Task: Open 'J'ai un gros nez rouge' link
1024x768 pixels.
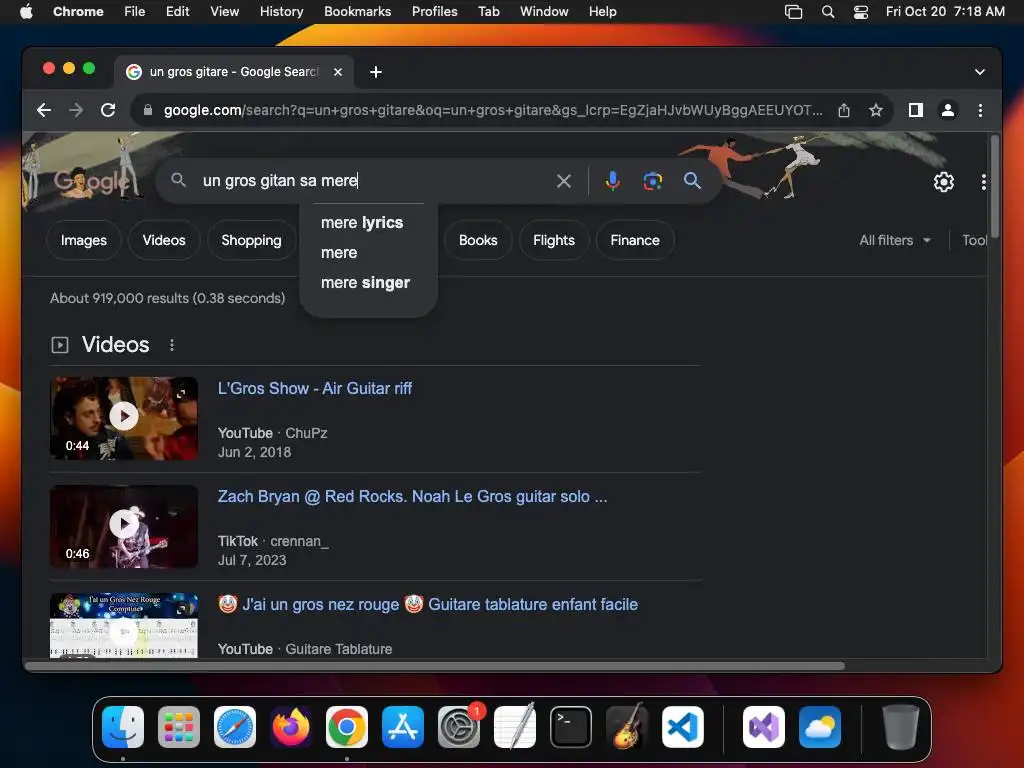Action: point(428,604)
